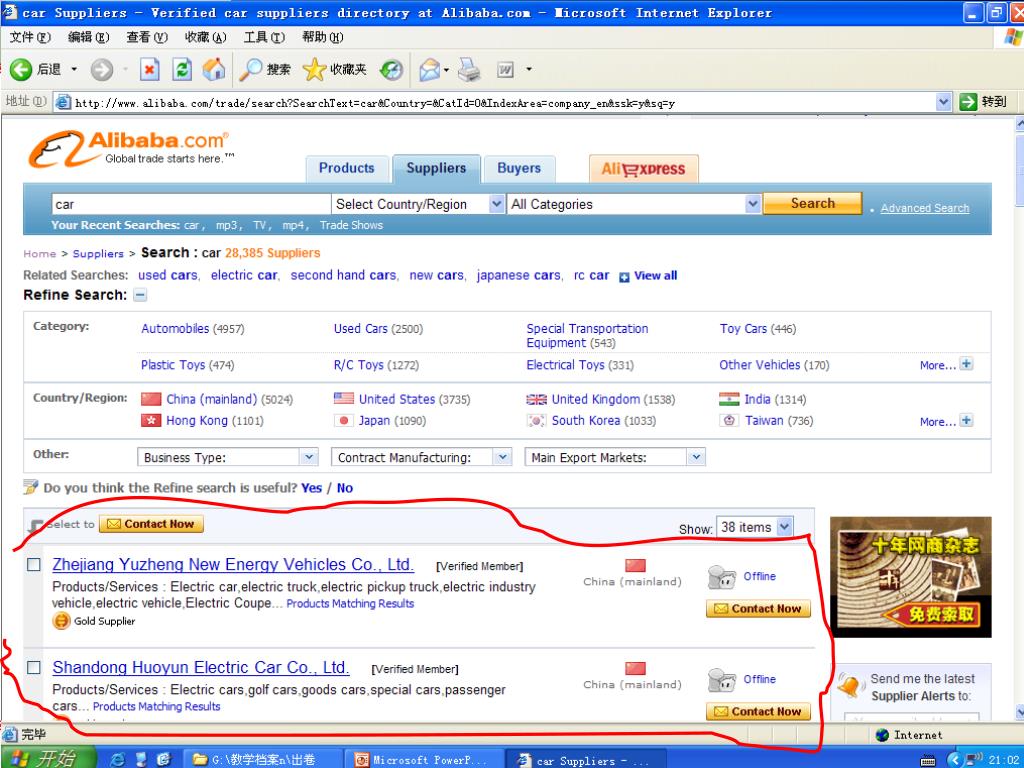Open Contract Manufacturing dropdown
Image resolution: width=1024 pixels, height=768 pixels.
[x=421, y=457]
